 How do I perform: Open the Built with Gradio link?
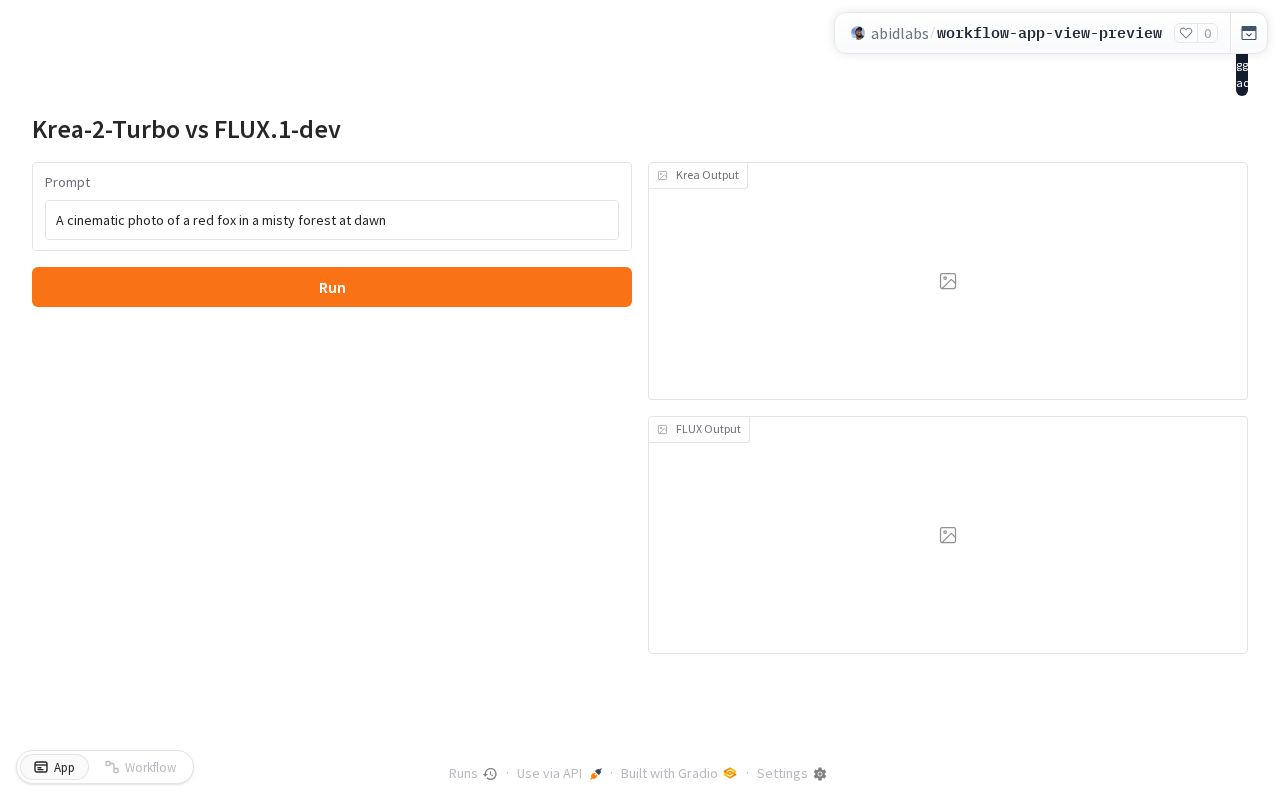(x=678, y=773)
